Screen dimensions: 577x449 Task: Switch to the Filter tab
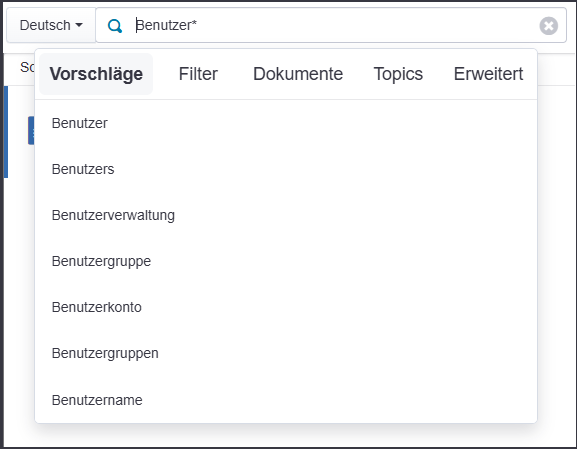pyautogui.click(x=198, y=74)
